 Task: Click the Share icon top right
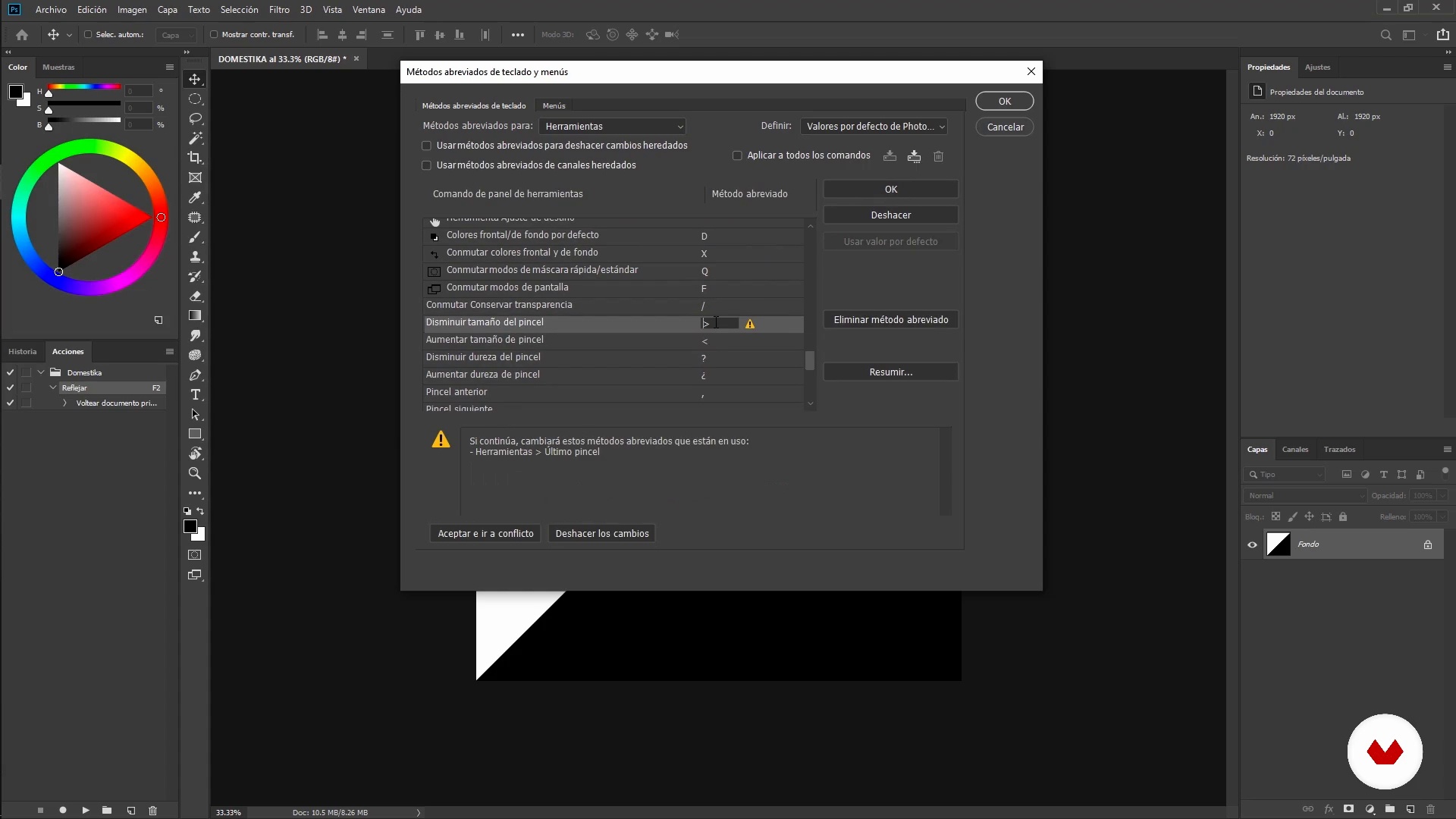click(x=1442, y=35)
